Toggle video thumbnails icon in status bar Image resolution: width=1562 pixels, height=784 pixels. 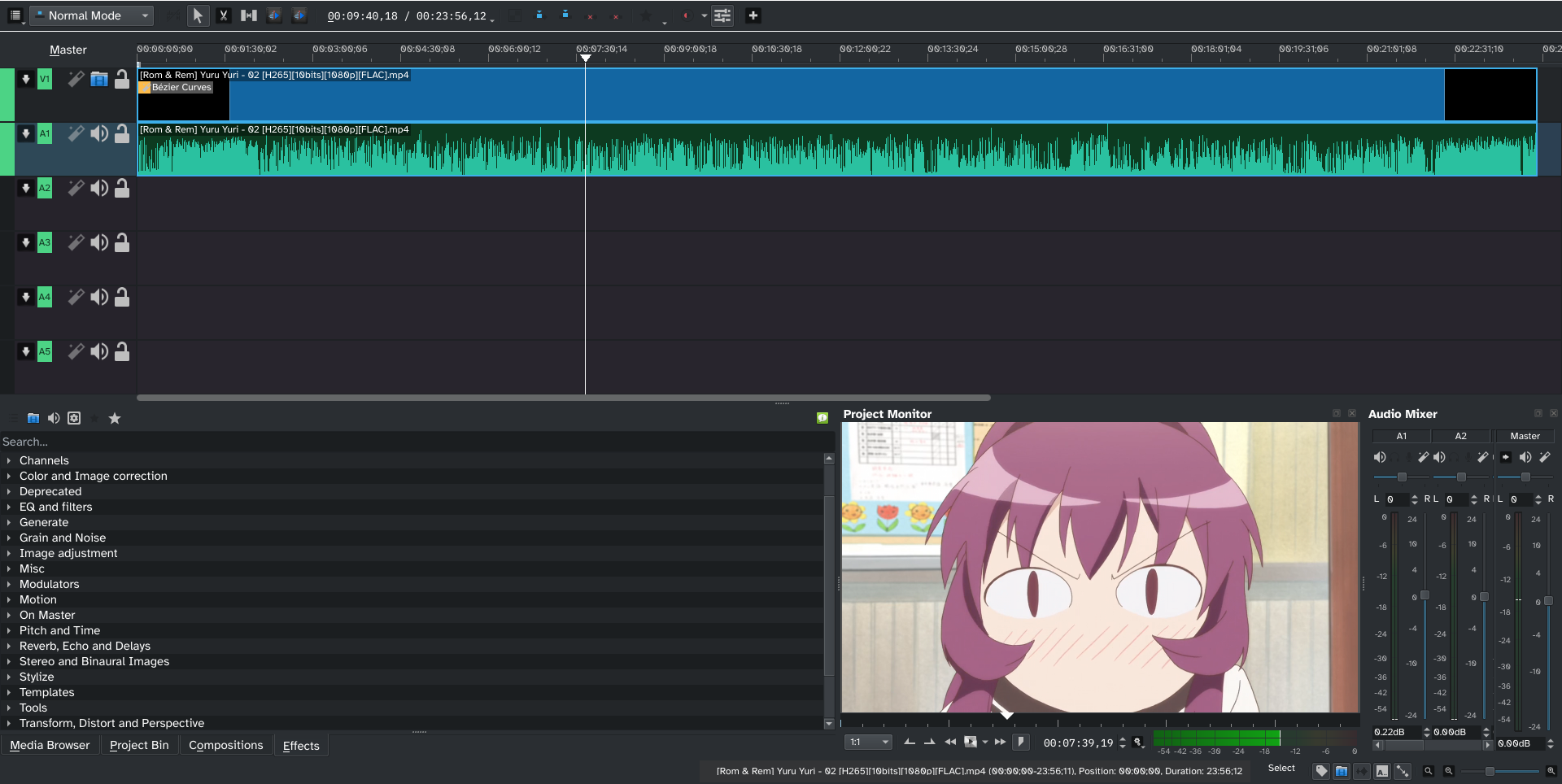pos(1342,771)
